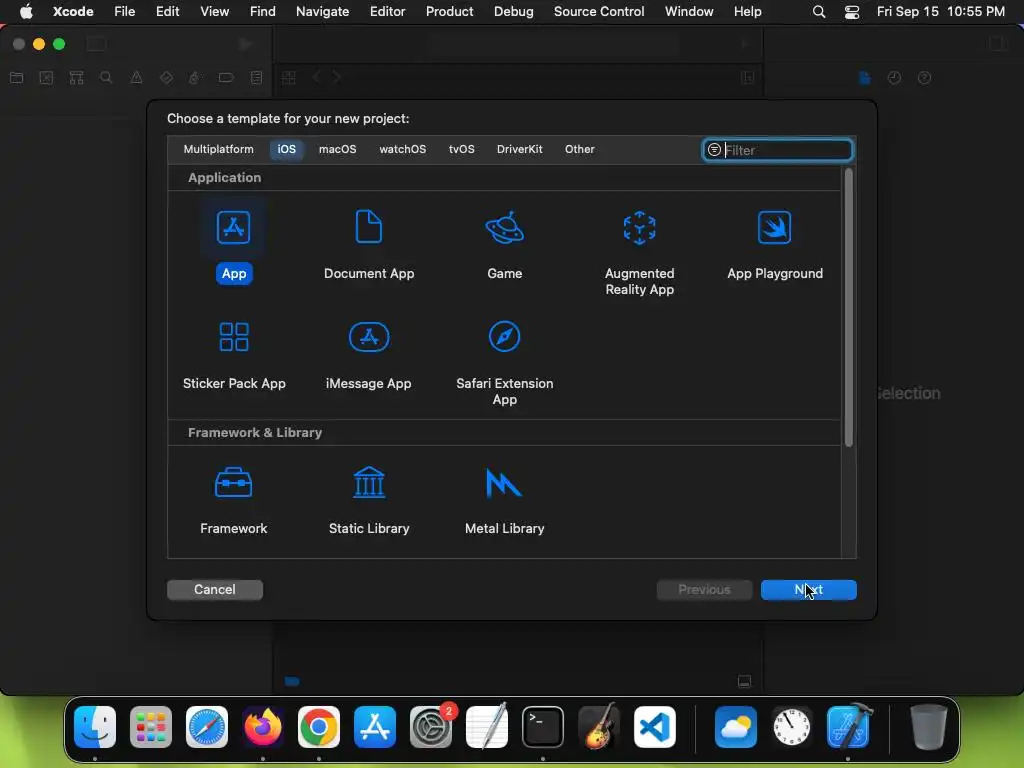The image size is (1024, 768).
Task: Open the DriverKit tab
Action: pyautogui.click(x=519, y=149)
